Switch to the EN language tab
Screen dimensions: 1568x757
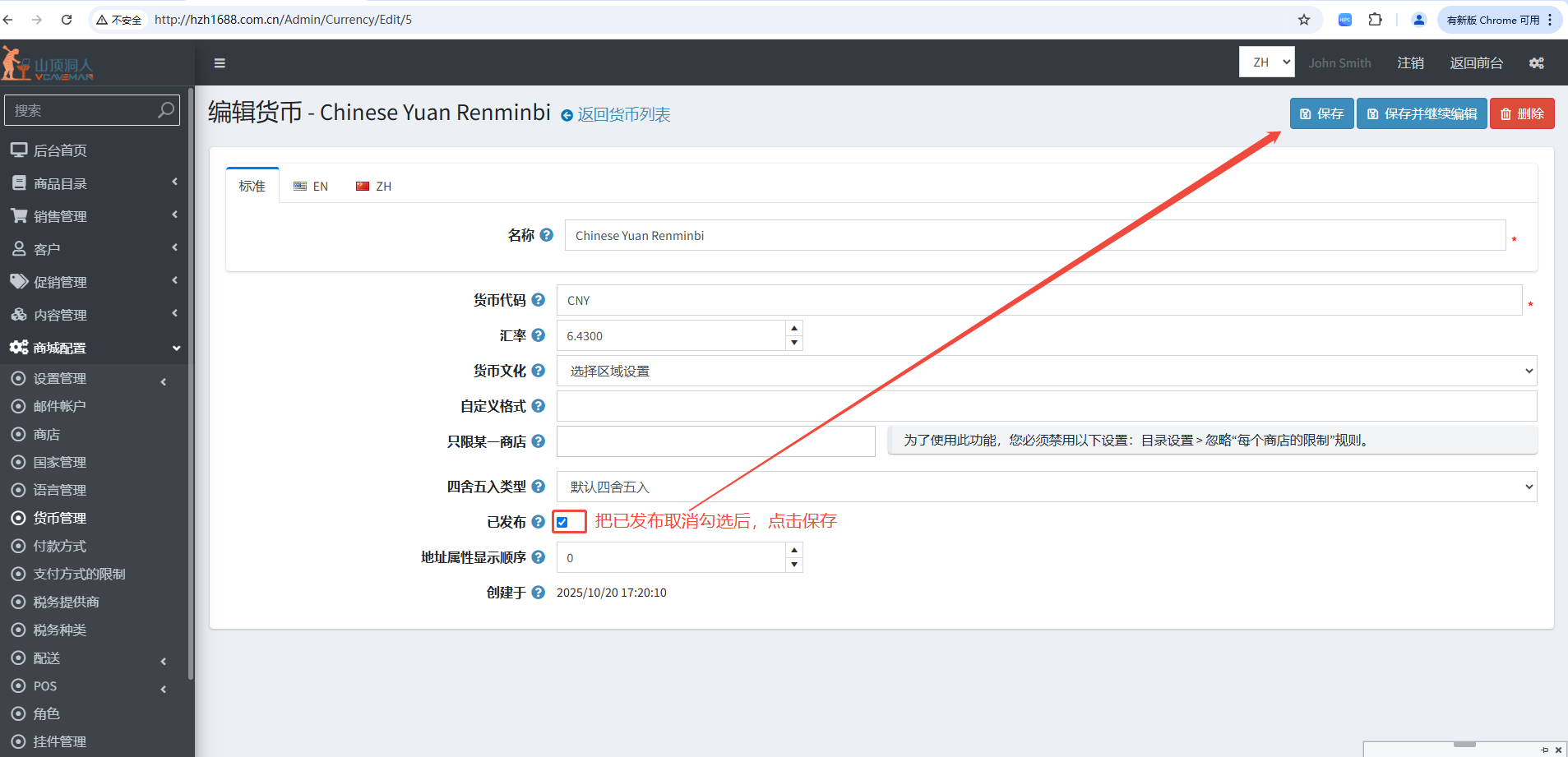311,187
